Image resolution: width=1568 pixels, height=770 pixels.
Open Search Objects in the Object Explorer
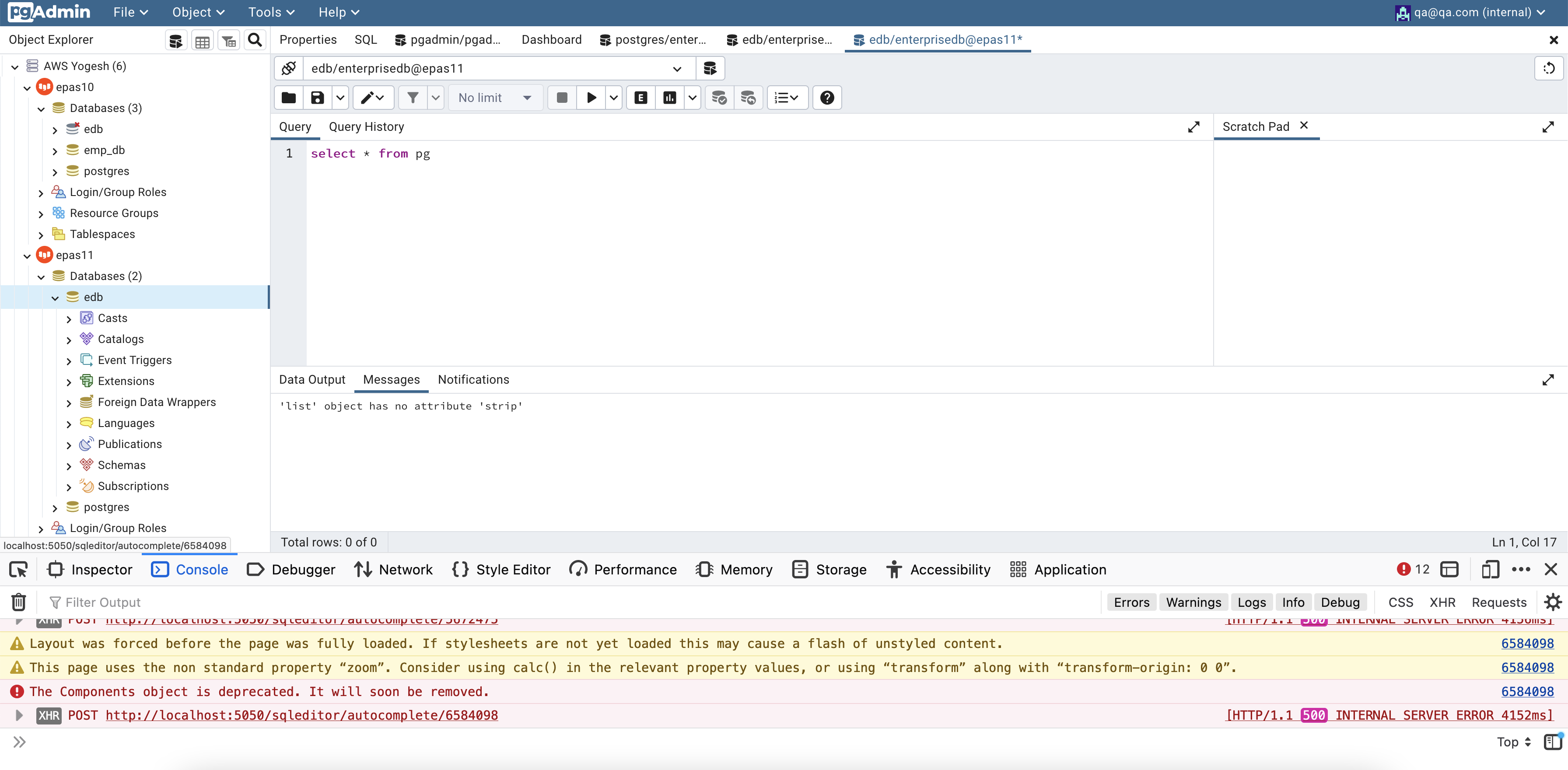tap(255, 40)
